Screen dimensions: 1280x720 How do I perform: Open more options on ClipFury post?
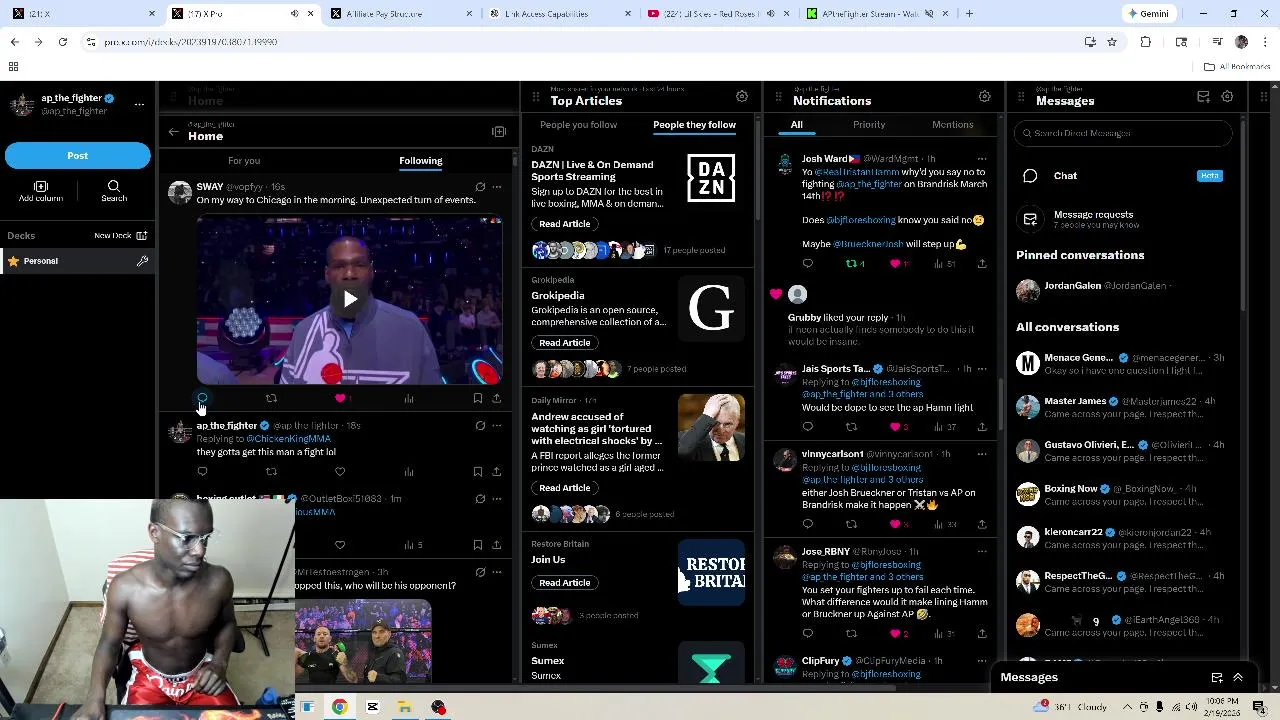pos(982,661)
